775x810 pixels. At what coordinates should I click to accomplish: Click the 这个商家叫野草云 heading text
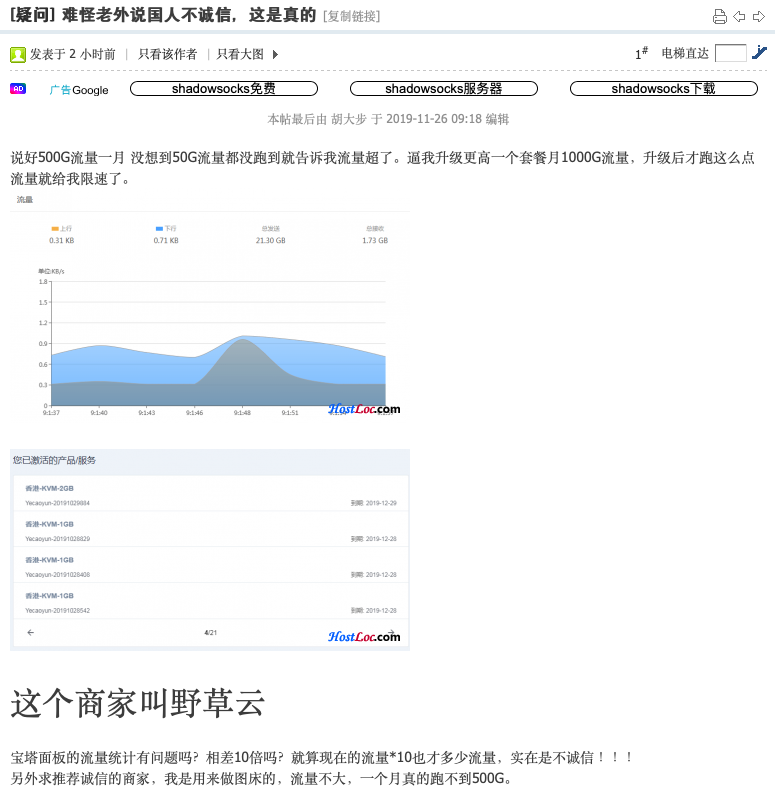click(138, 703)
